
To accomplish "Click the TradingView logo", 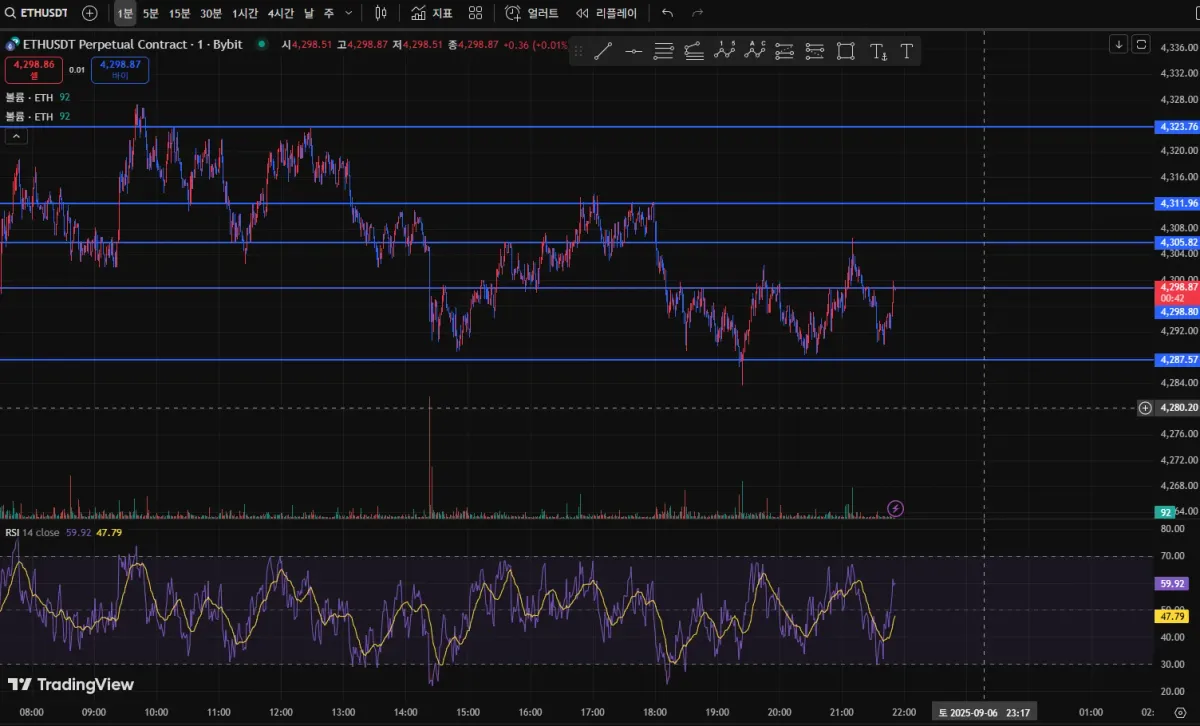I will [70, 685].
